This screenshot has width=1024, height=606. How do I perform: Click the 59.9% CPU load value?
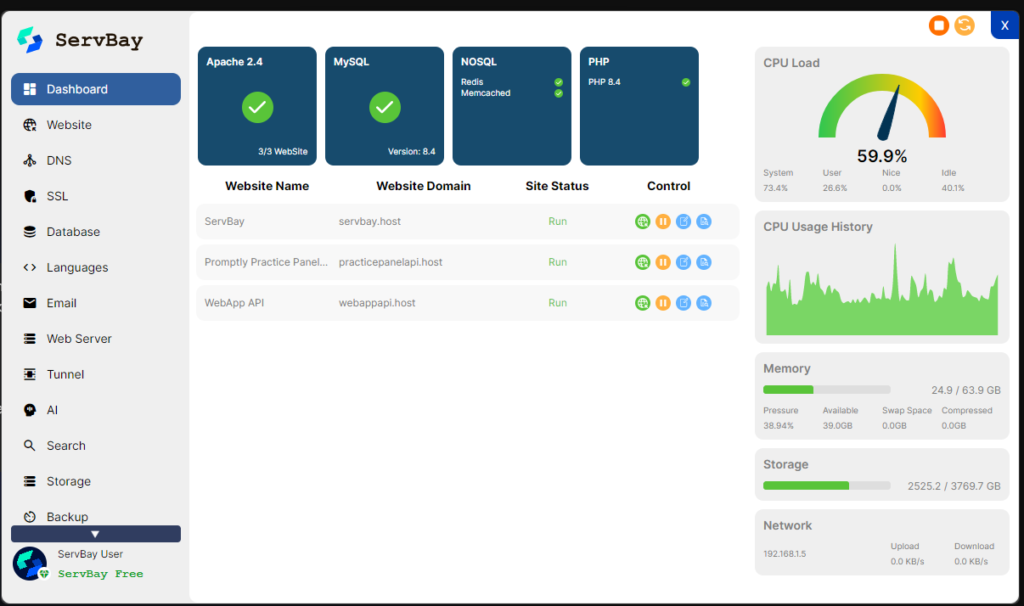[x=882, y=156]
